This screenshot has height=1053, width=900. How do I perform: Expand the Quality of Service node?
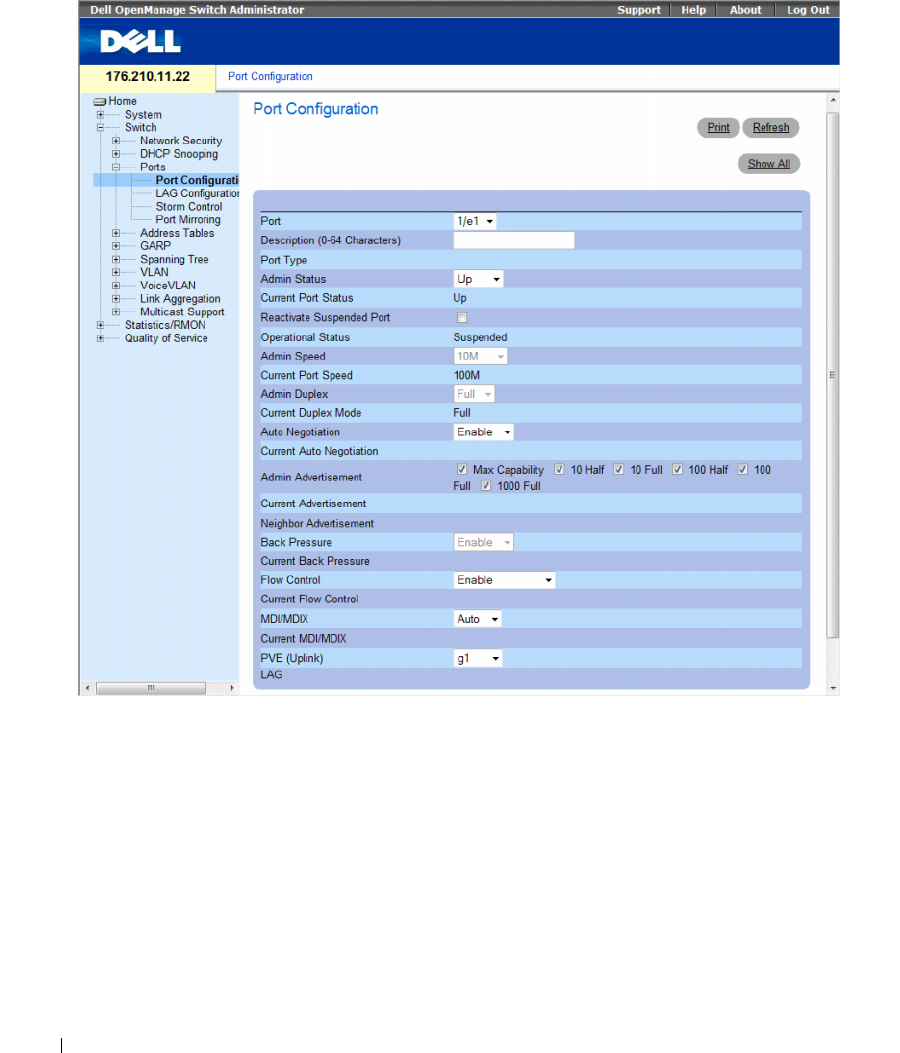point(100,338)
